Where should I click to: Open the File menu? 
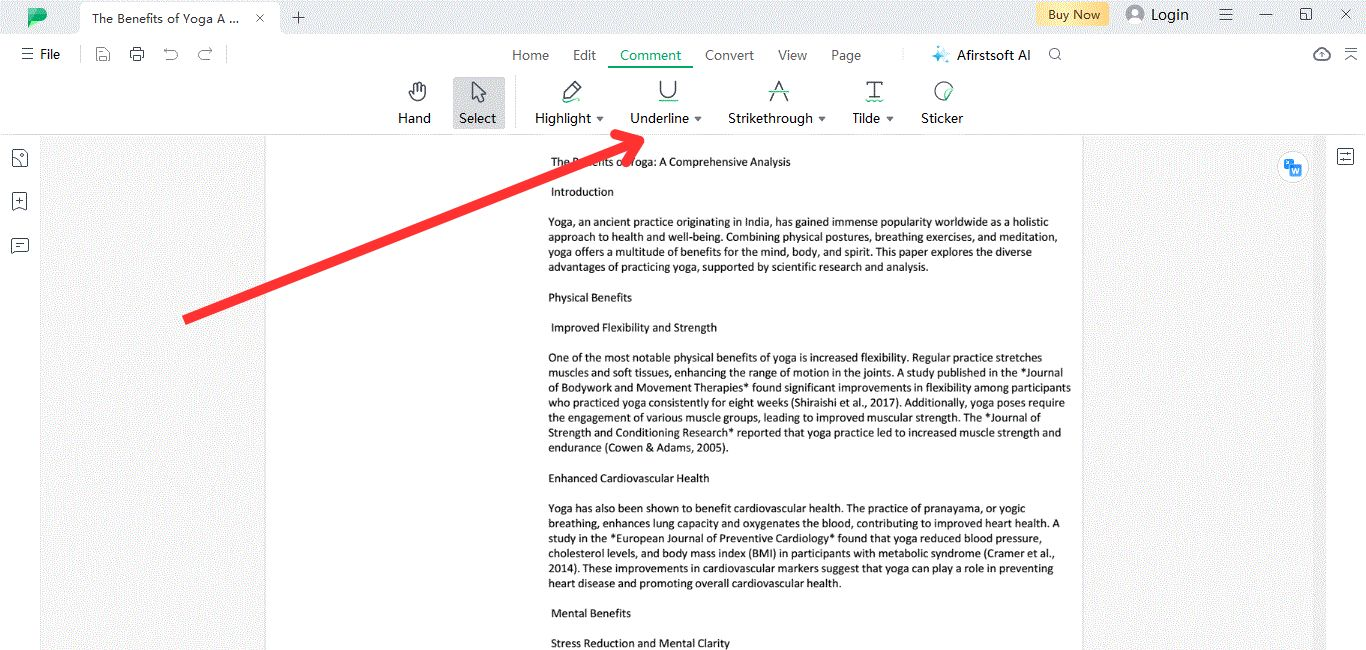(41, 55)
